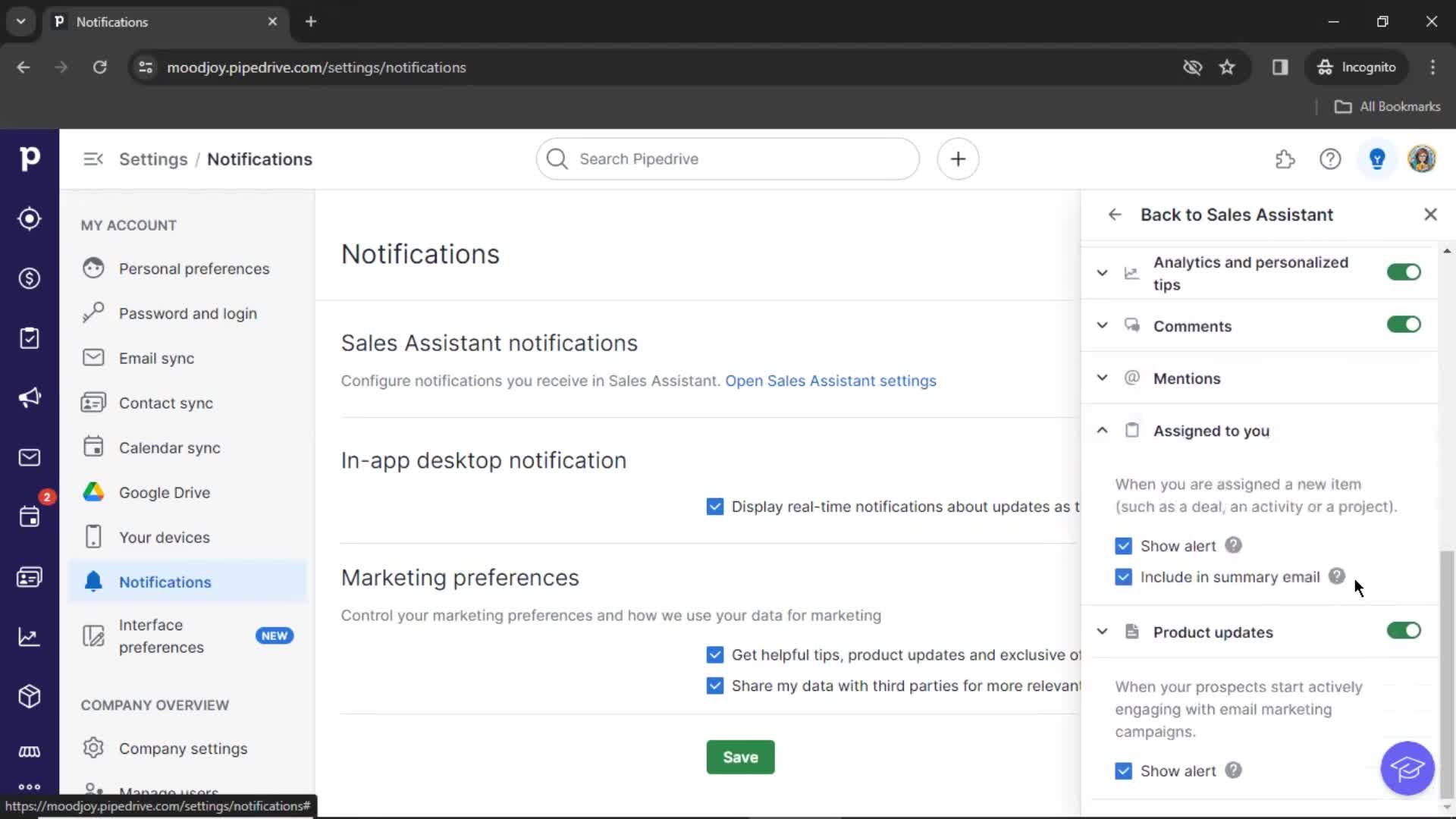Click the Leads inbox icon
Screen dimensions: 1456x819
click(x=29, y=217)
